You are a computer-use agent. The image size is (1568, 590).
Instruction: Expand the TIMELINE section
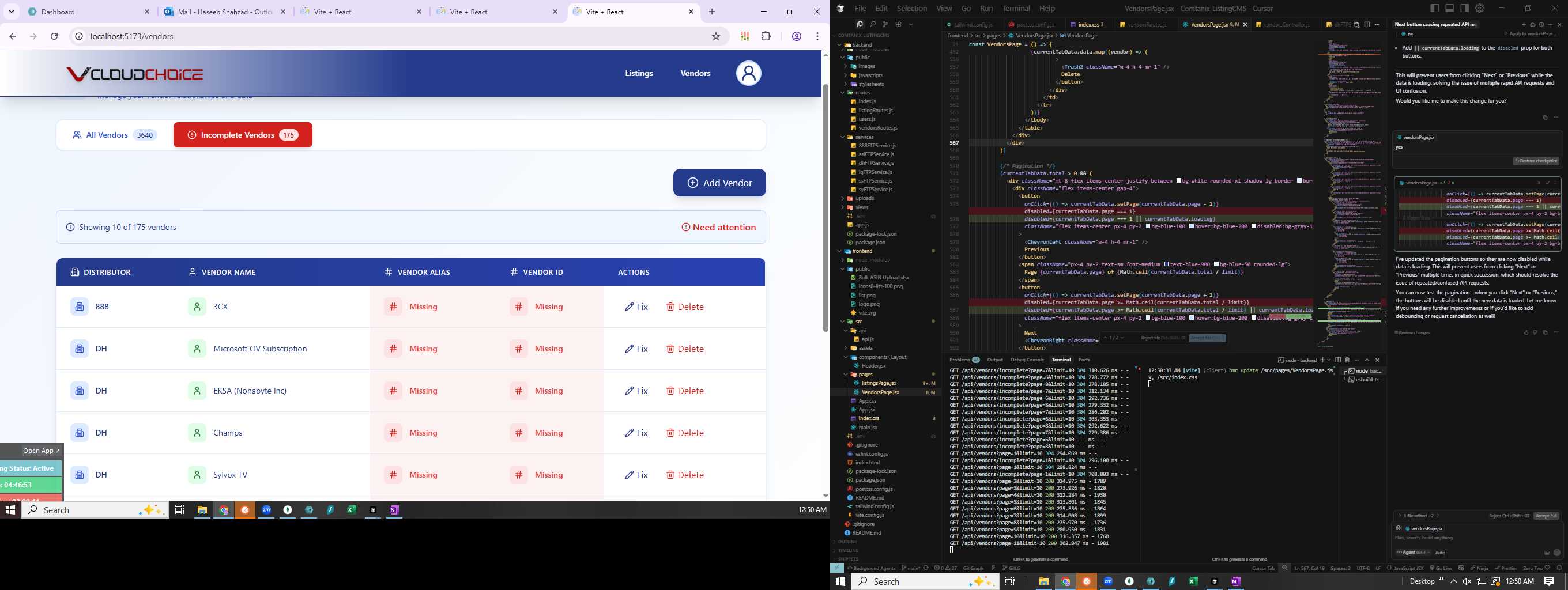[848, 550]
